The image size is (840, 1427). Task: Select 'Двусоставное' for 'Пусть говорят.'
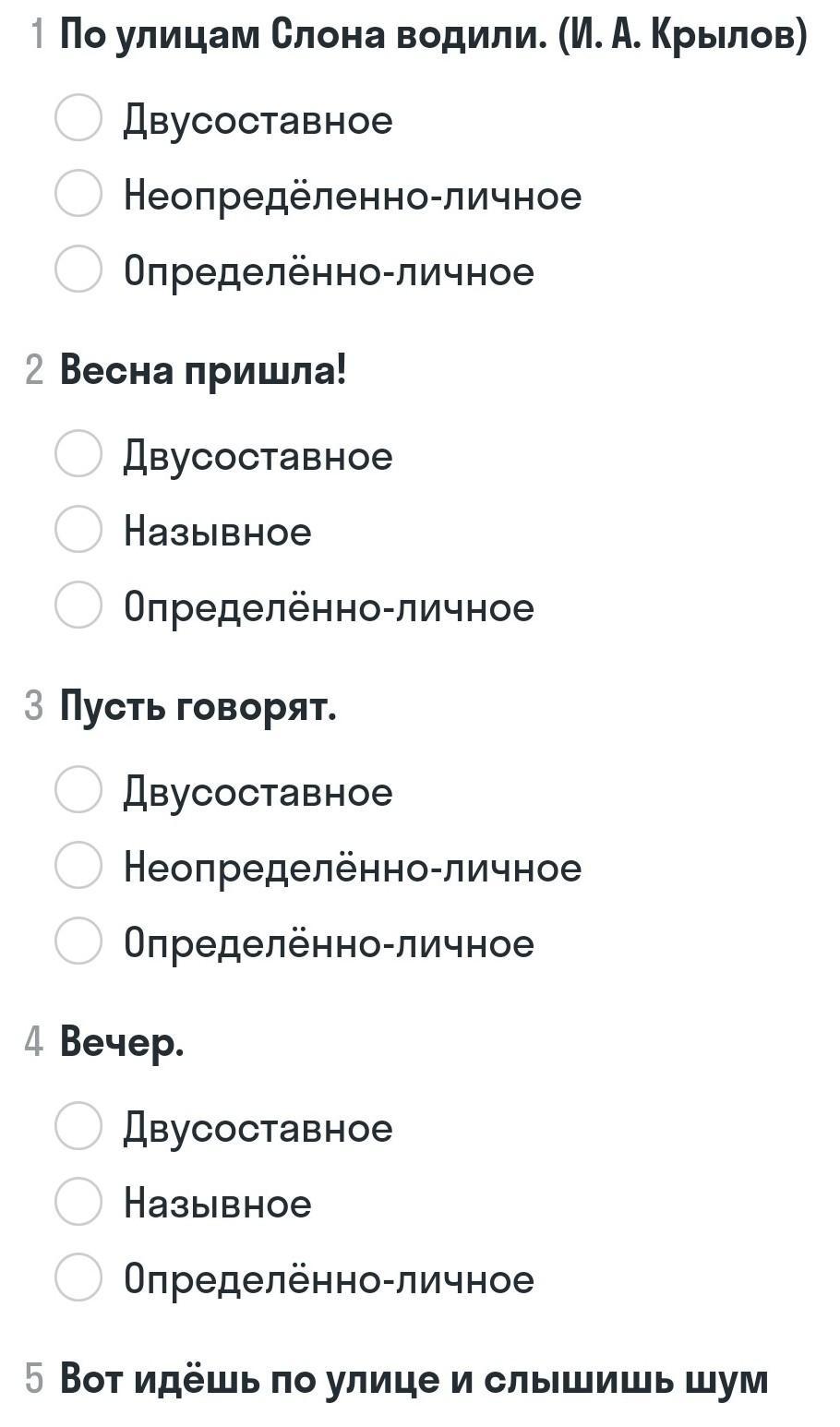[78, 791]
